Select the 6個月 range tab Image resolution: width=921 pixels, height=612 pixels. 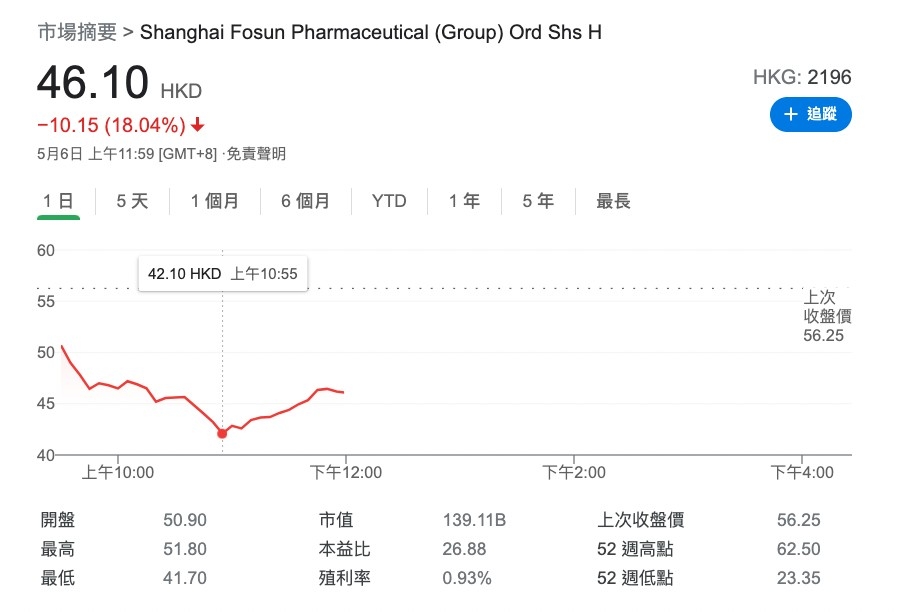tap(305, 200)
